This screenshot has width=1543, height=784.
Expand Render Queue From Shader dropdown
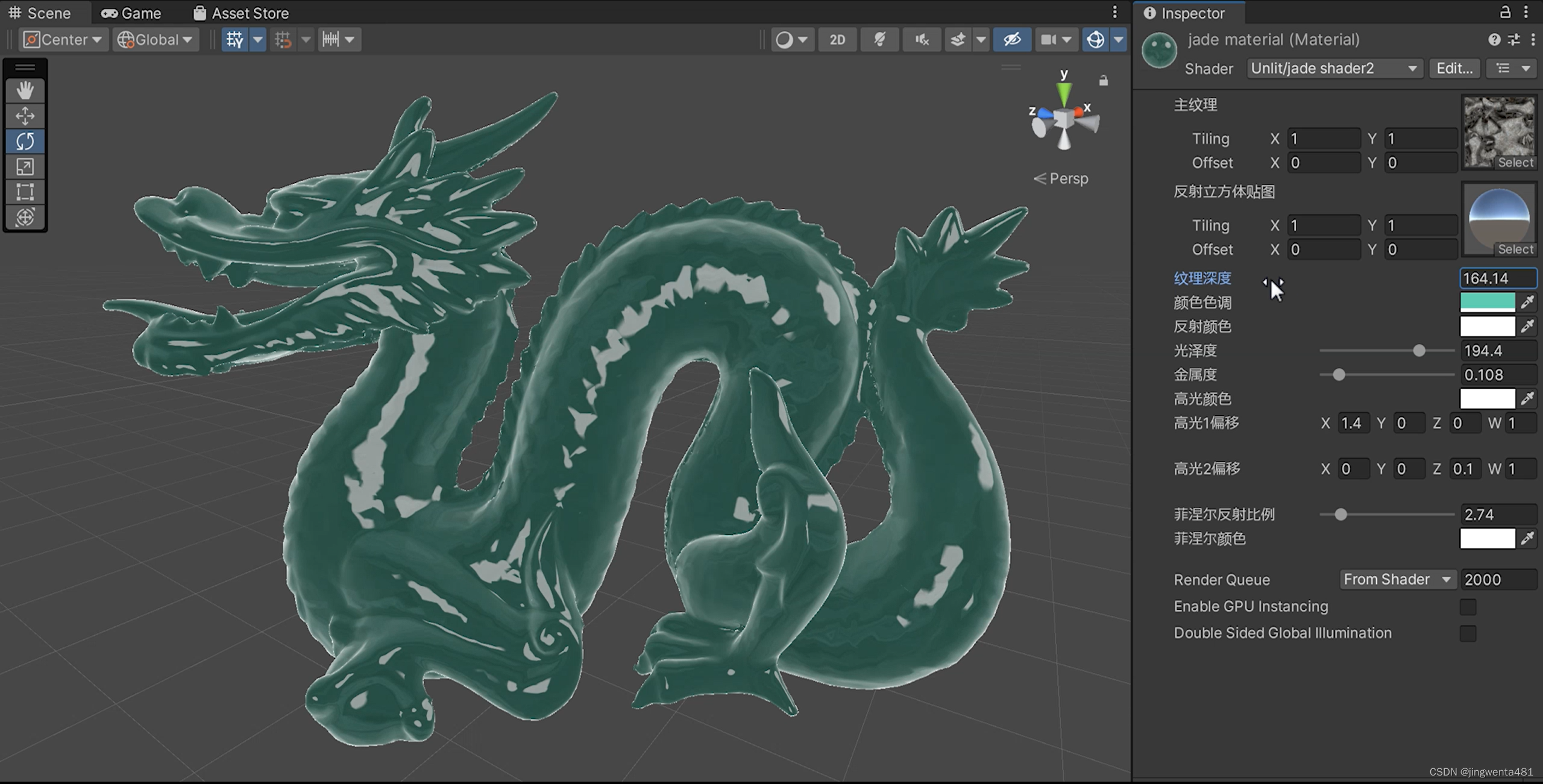[1397, 580]
